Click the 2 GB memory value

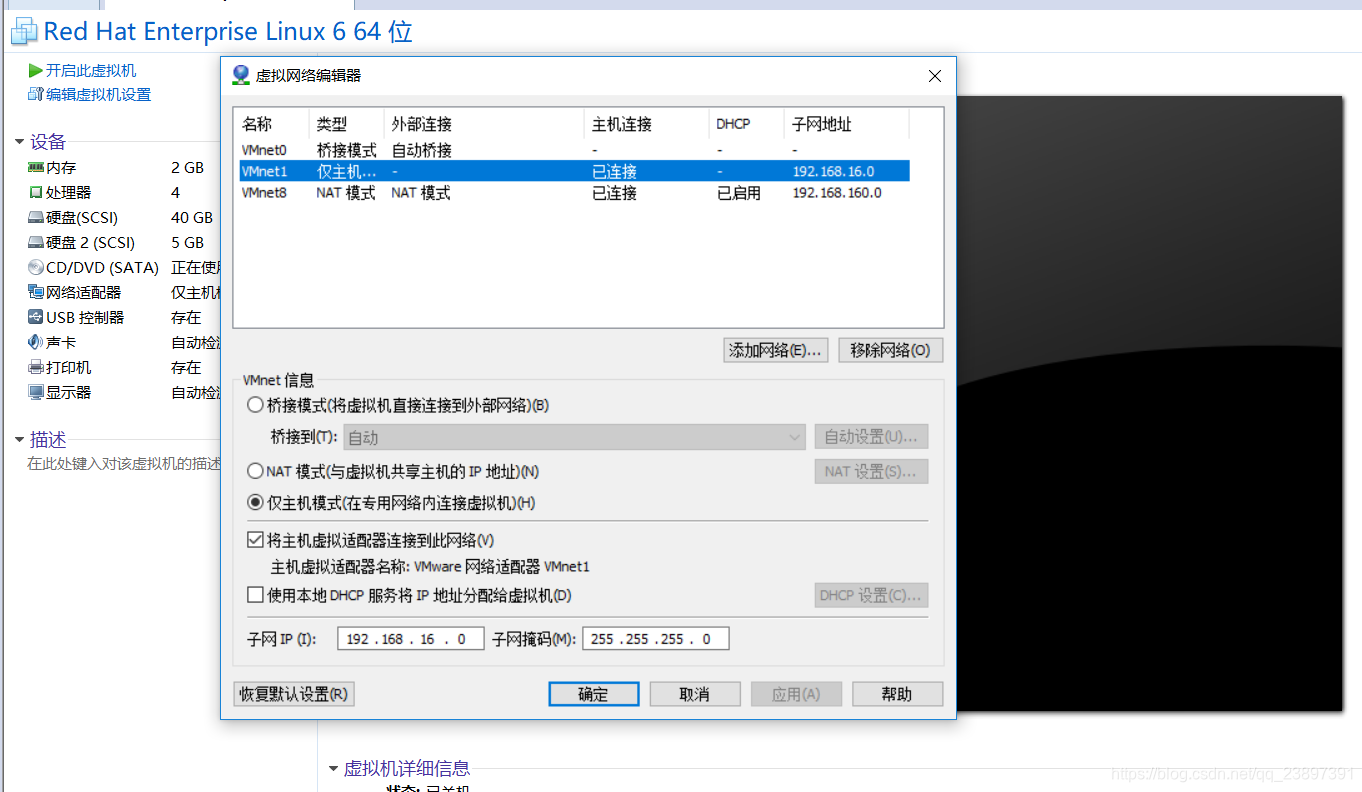click(187, 167)
